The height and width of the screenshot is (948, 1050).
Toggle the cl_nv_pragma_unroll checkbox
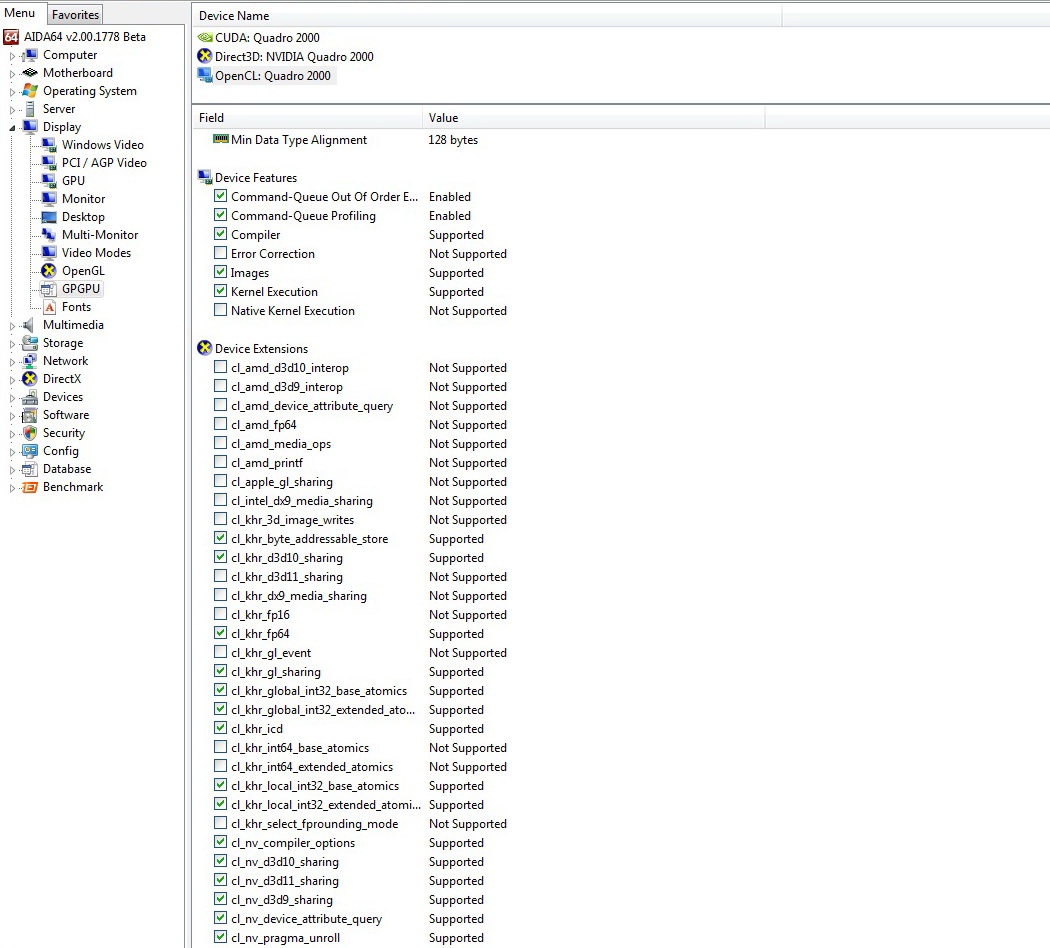[x=220, y=937]
